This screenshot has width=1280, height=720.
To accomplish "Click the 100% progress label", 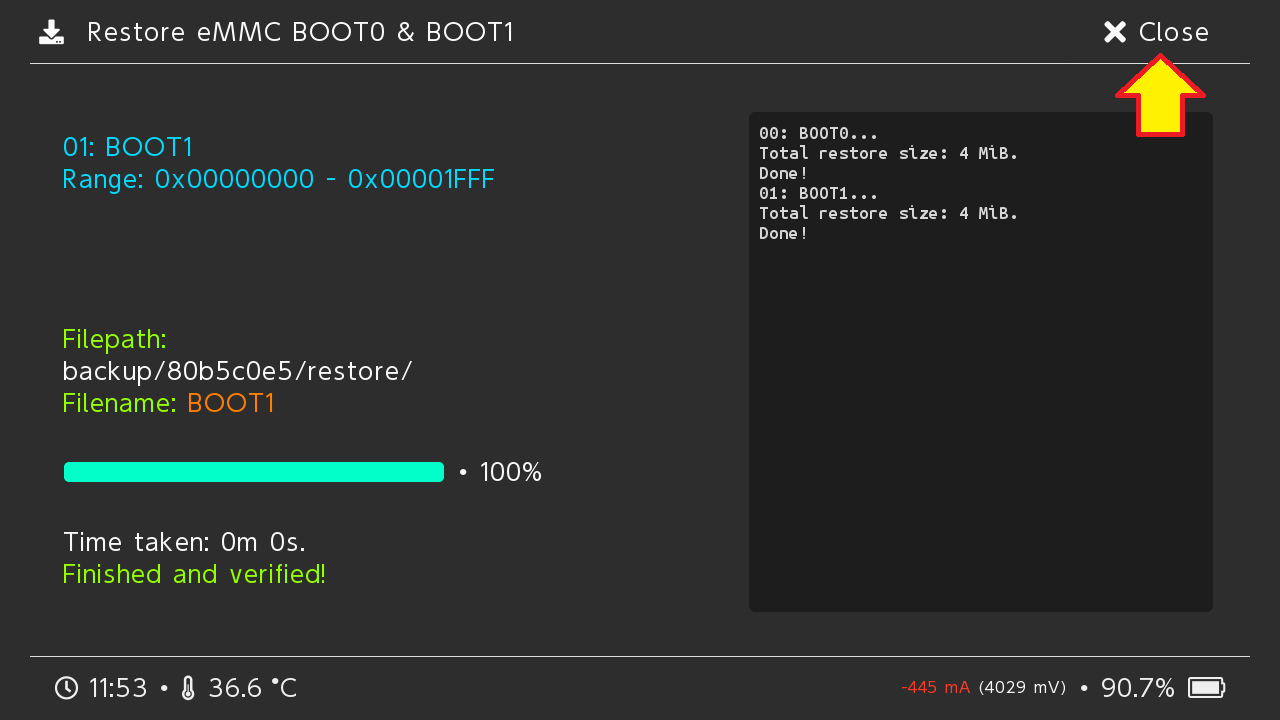I will pos(510,472).
